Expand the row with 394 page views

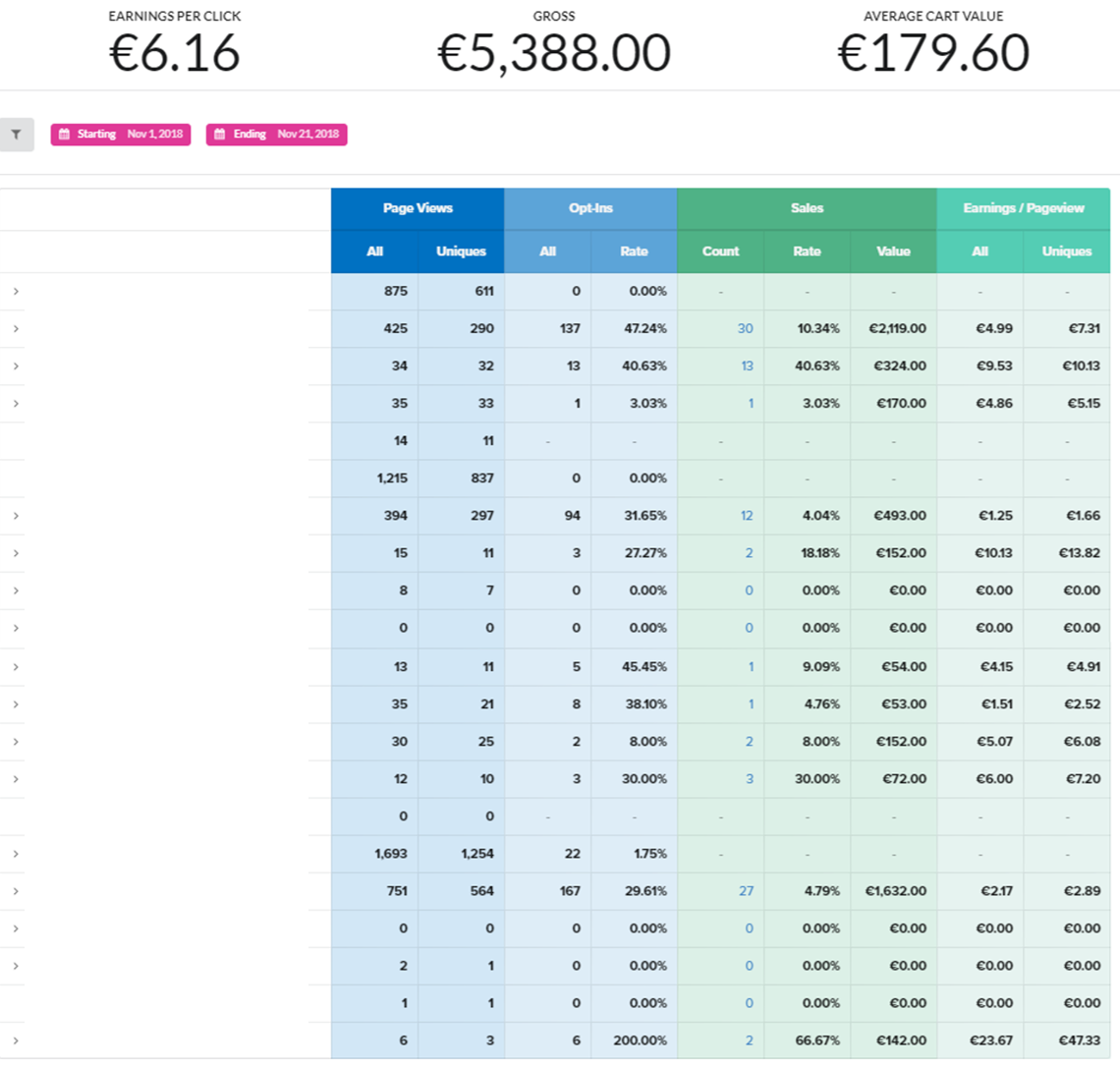pos(16,516)
